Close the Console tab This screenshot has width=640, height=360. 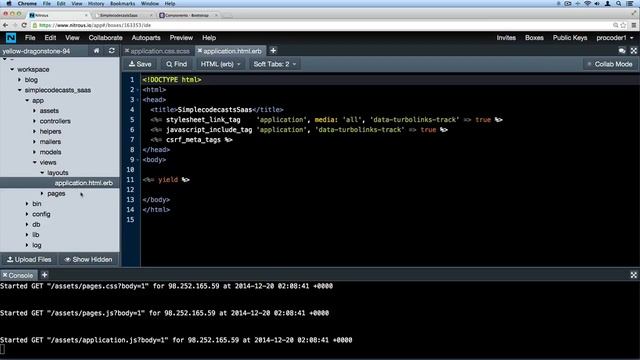[5, 276]
